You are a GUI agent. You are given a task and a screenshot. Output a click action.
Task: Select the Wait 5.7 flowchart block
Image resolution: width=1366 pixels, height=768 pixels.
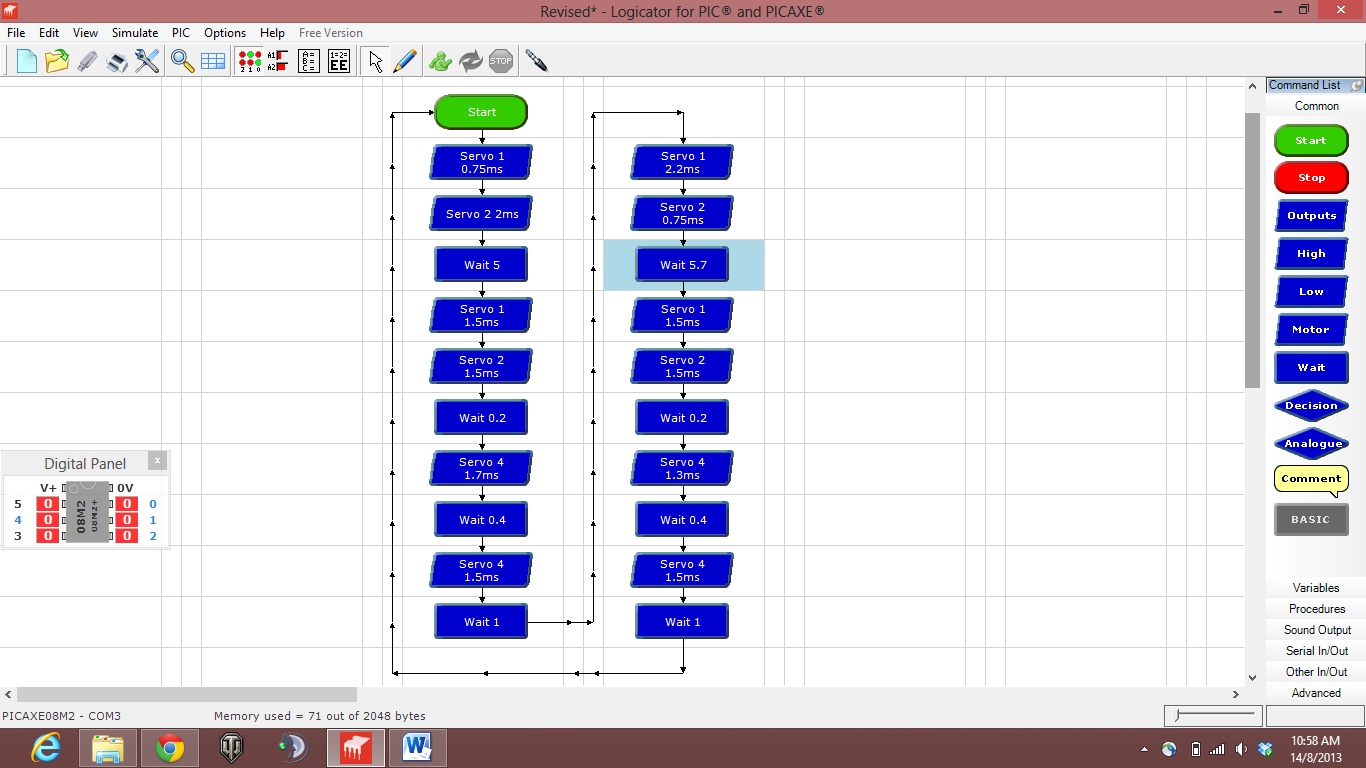[x=683, y=265]
